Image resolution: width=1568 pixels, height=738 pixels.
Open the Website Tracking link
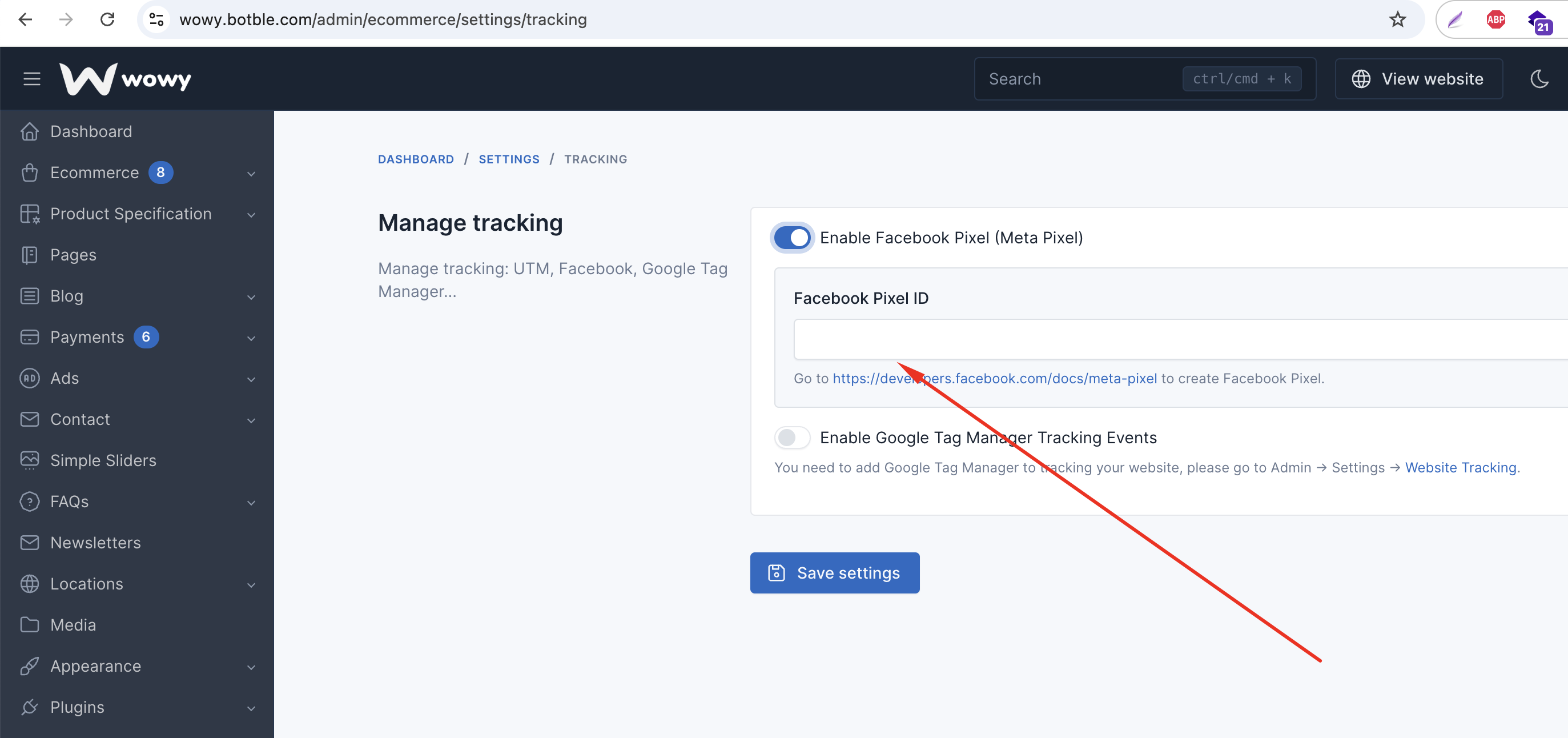(1461, 468)
